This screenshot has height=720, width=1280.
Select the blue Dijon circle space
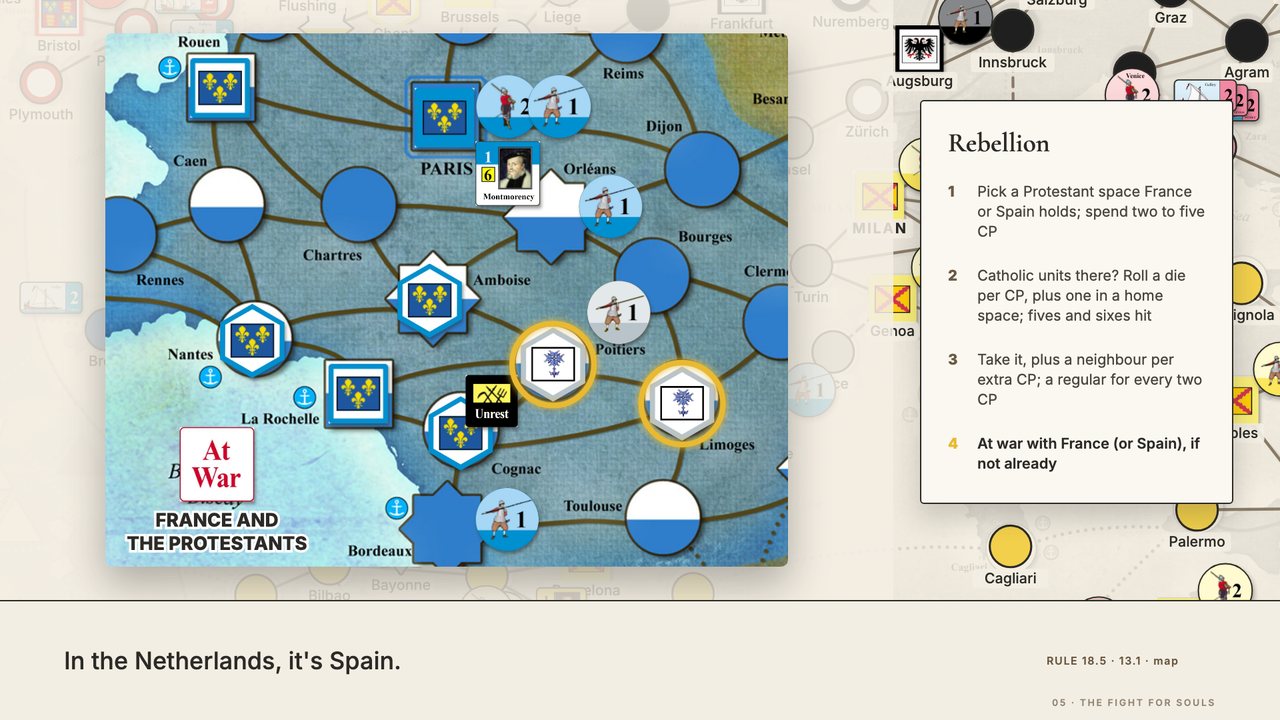coord(702,170)
